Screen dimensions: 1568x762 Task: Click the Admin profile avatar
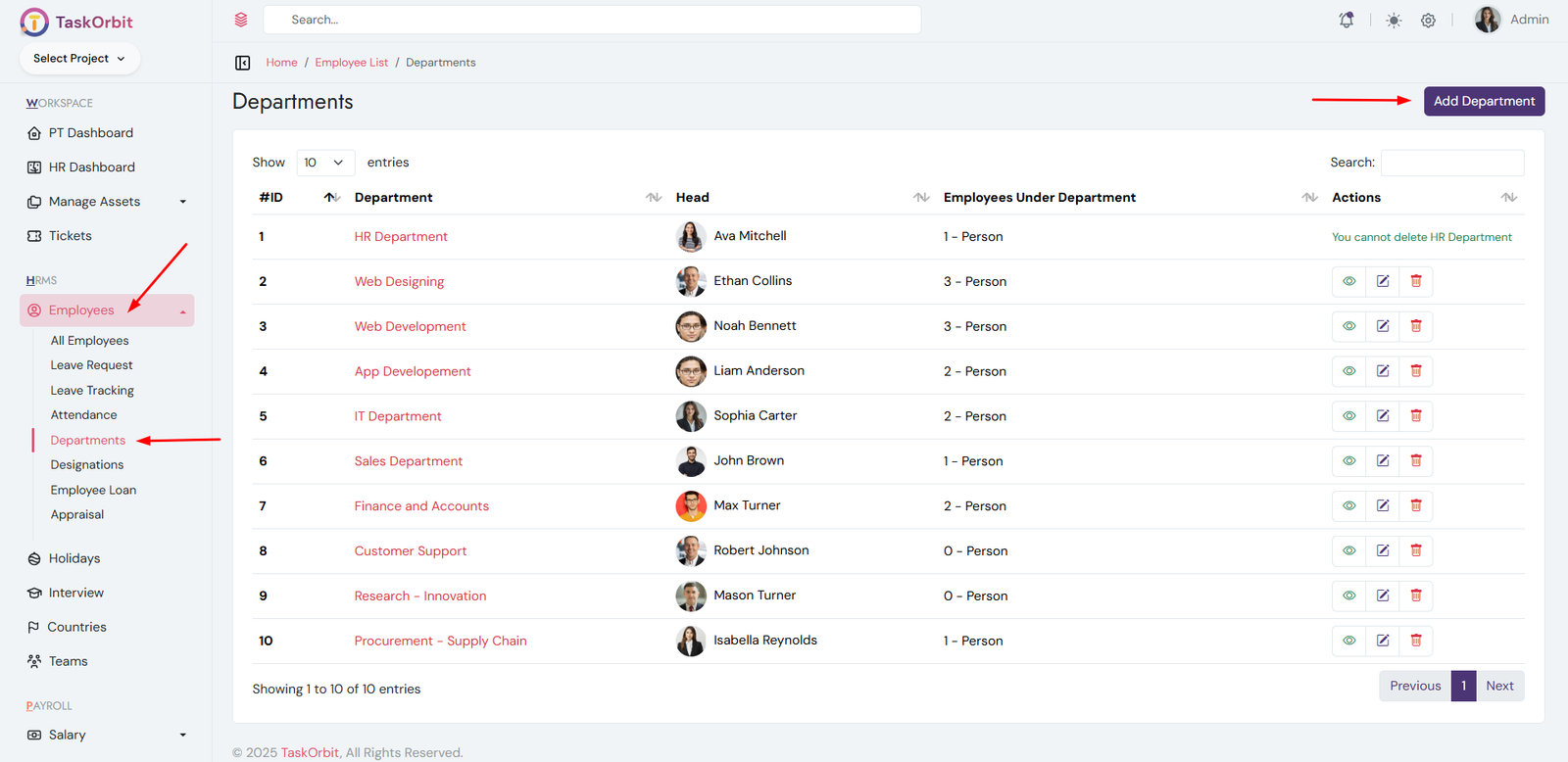pos(1488,20)
